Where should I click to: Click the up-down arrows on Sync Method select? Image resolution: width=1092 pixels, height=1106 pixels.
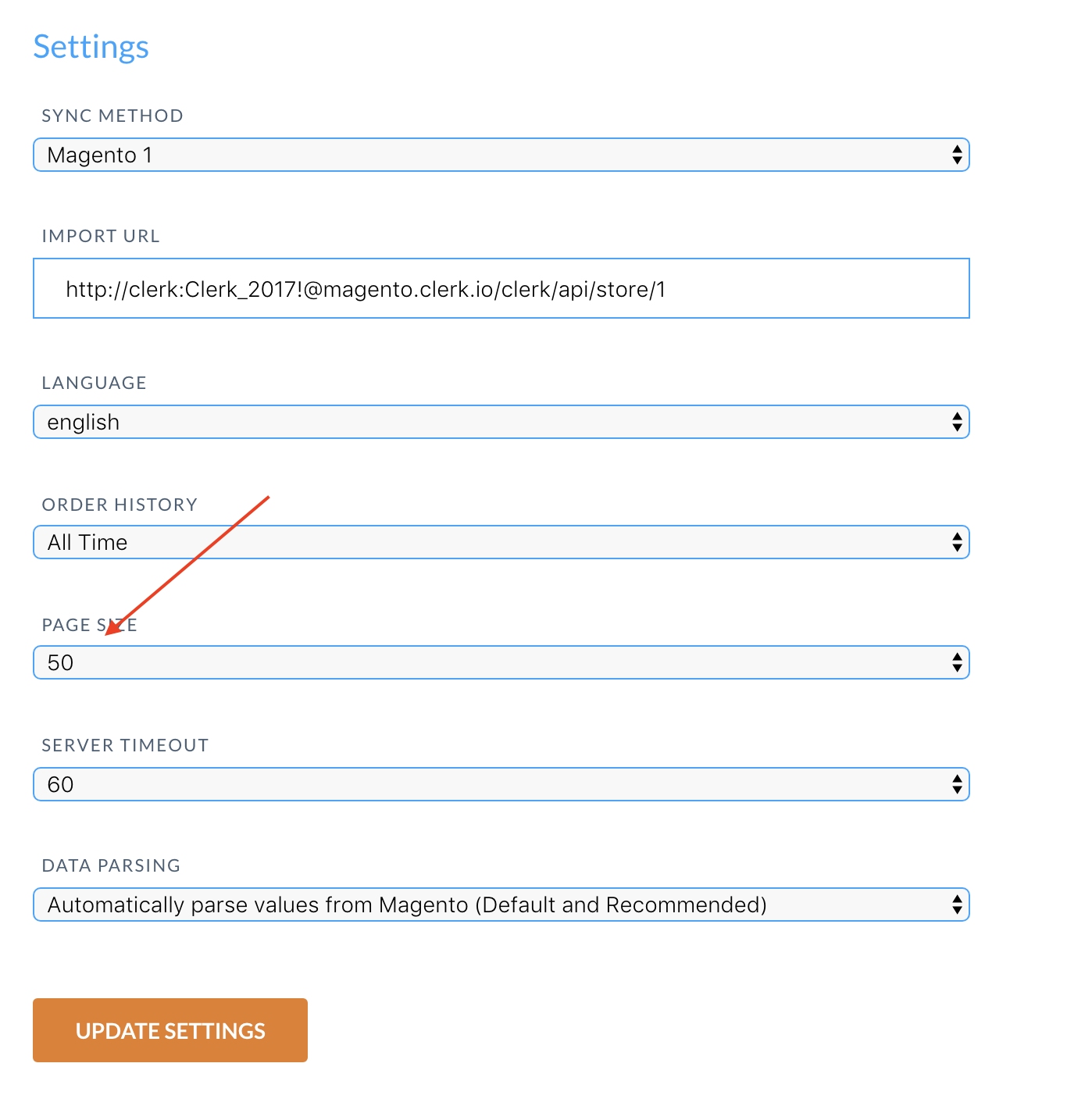click(x=957, y=155)
